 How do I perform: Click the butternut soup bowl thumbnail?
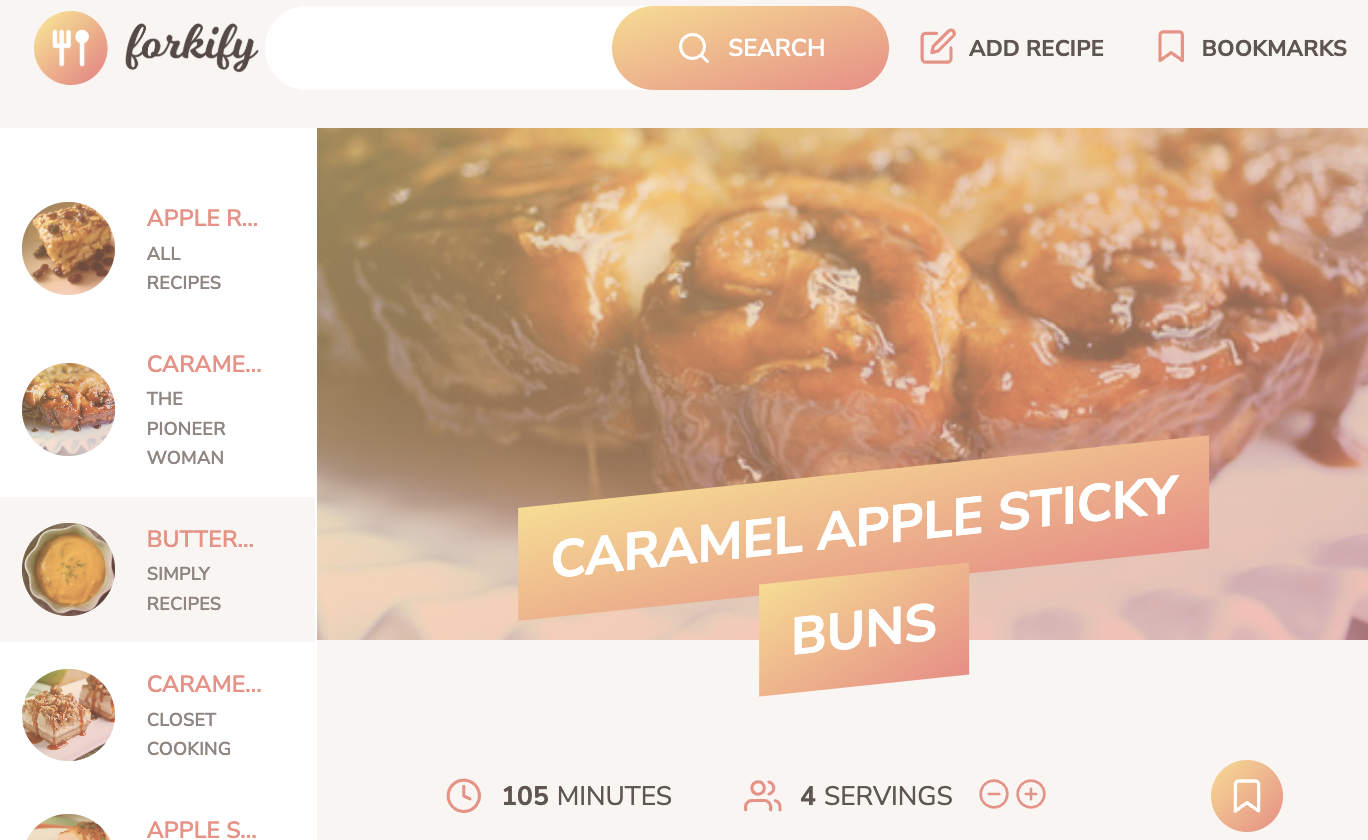[69, 569]
